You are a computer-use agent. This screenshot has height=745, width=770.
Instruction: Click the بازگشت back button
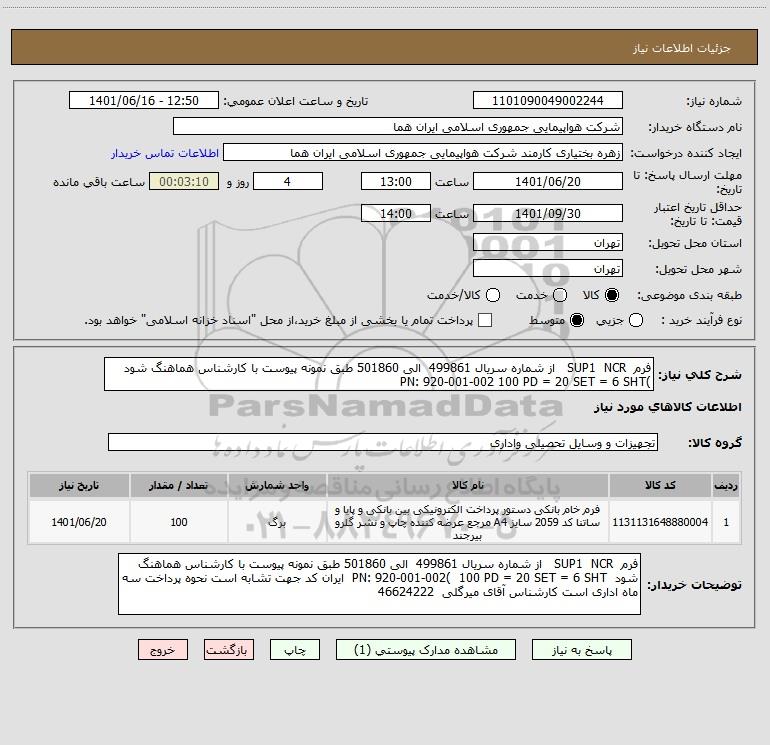pos(229,650)
